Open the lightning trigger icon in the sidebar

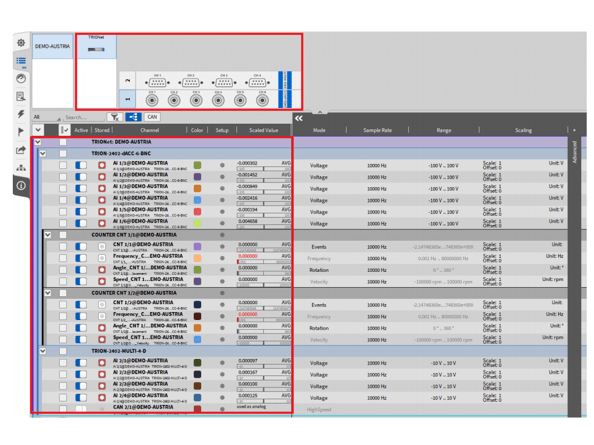(x=21, y=114)
